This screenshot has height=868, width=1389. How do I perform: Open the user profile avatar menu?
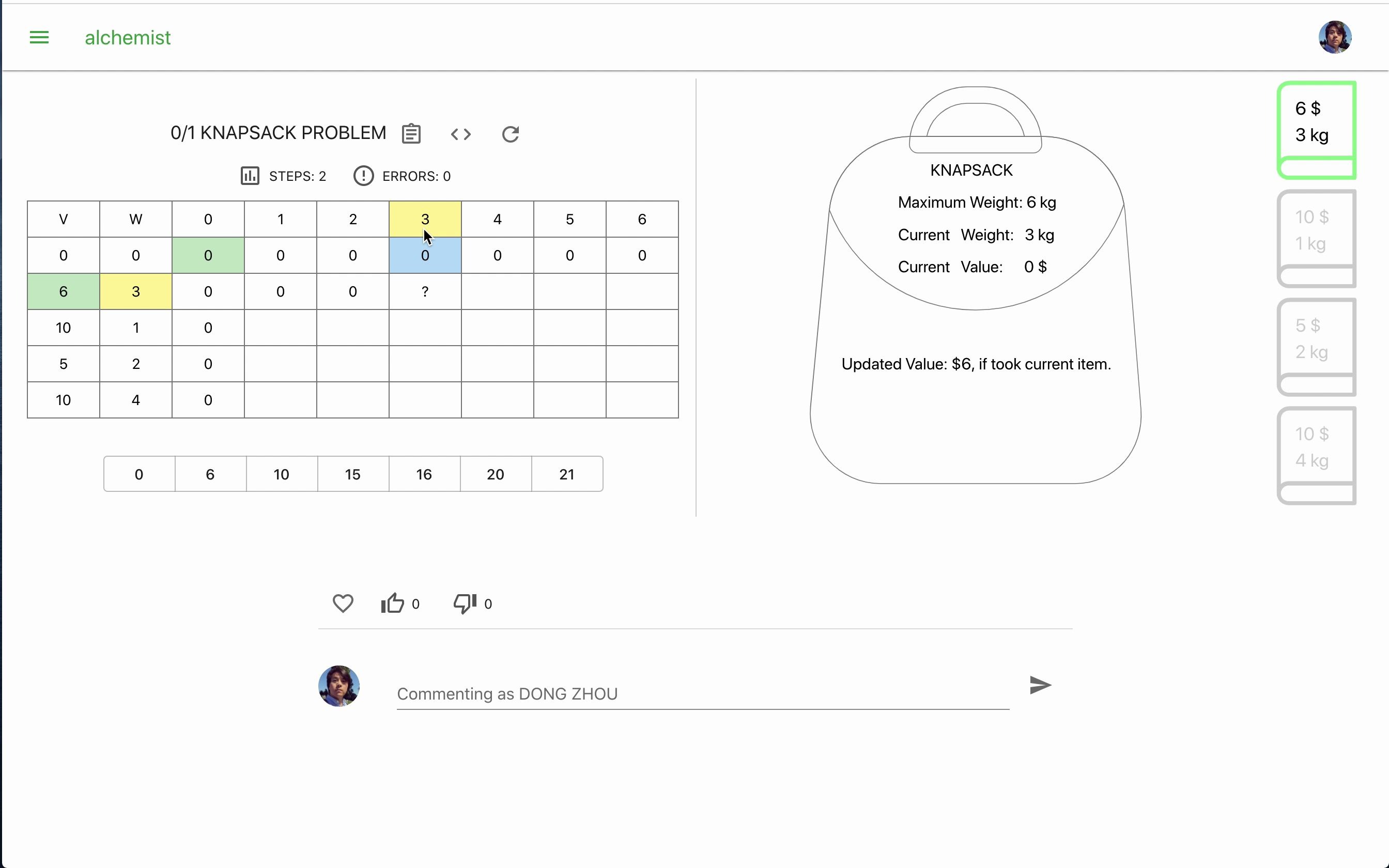pyautogui.click(x=1334, y=38)
